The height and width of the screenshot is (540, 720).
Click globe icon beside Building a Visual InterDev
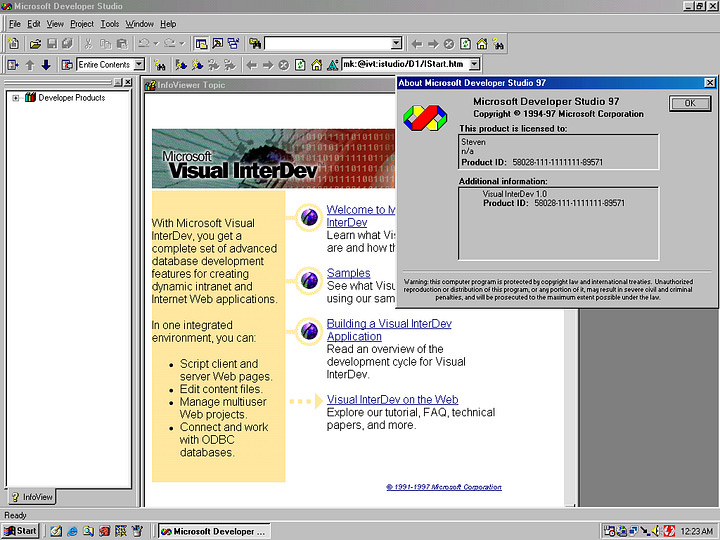point(309,331)
